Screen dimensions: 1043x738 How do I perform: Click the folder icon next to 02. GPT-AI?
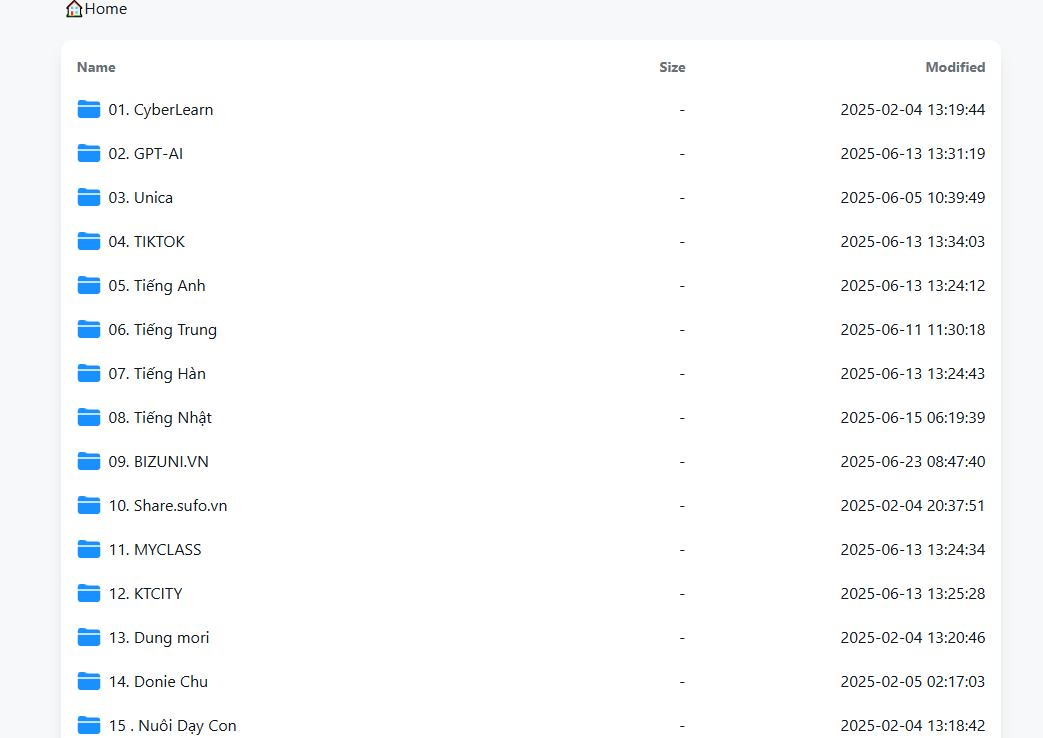89,153
